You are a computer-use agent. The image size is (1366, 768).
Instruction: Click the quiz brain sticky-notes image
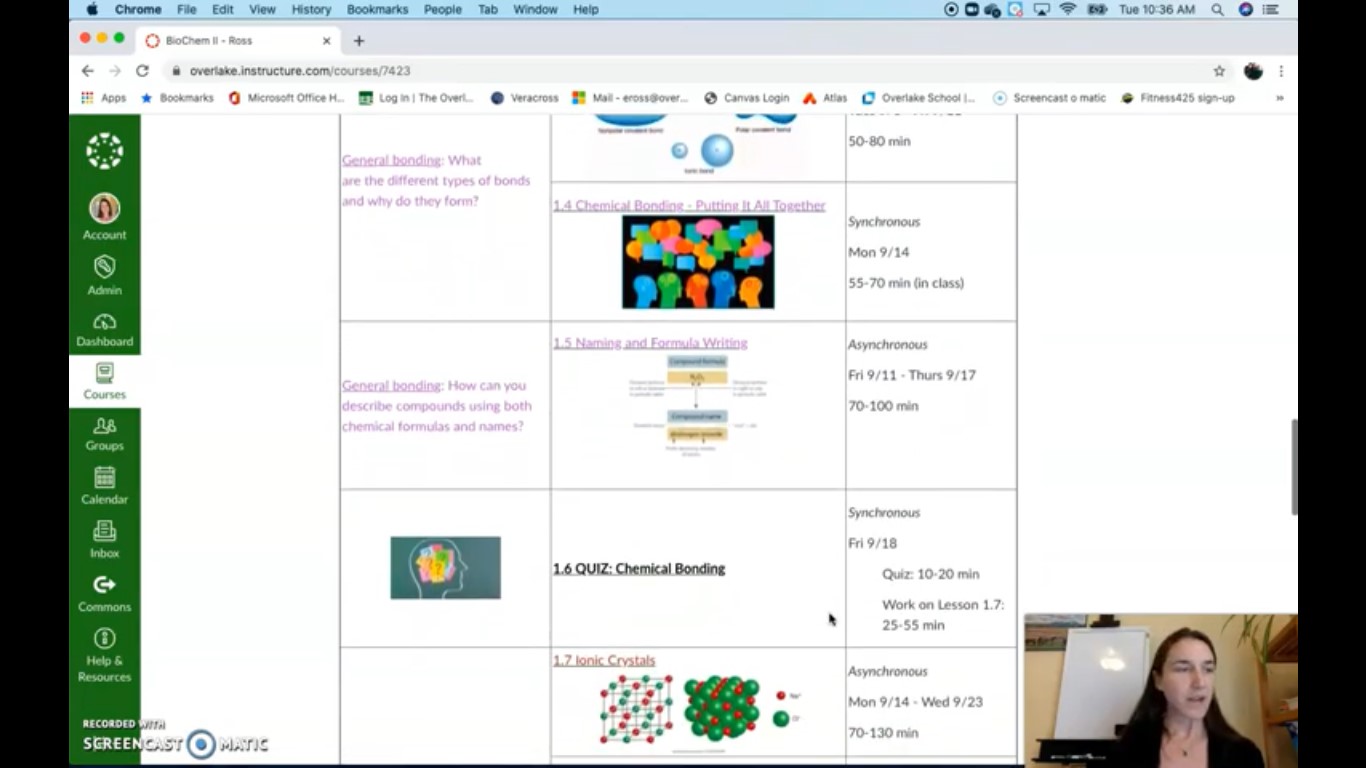pos(445,568)
